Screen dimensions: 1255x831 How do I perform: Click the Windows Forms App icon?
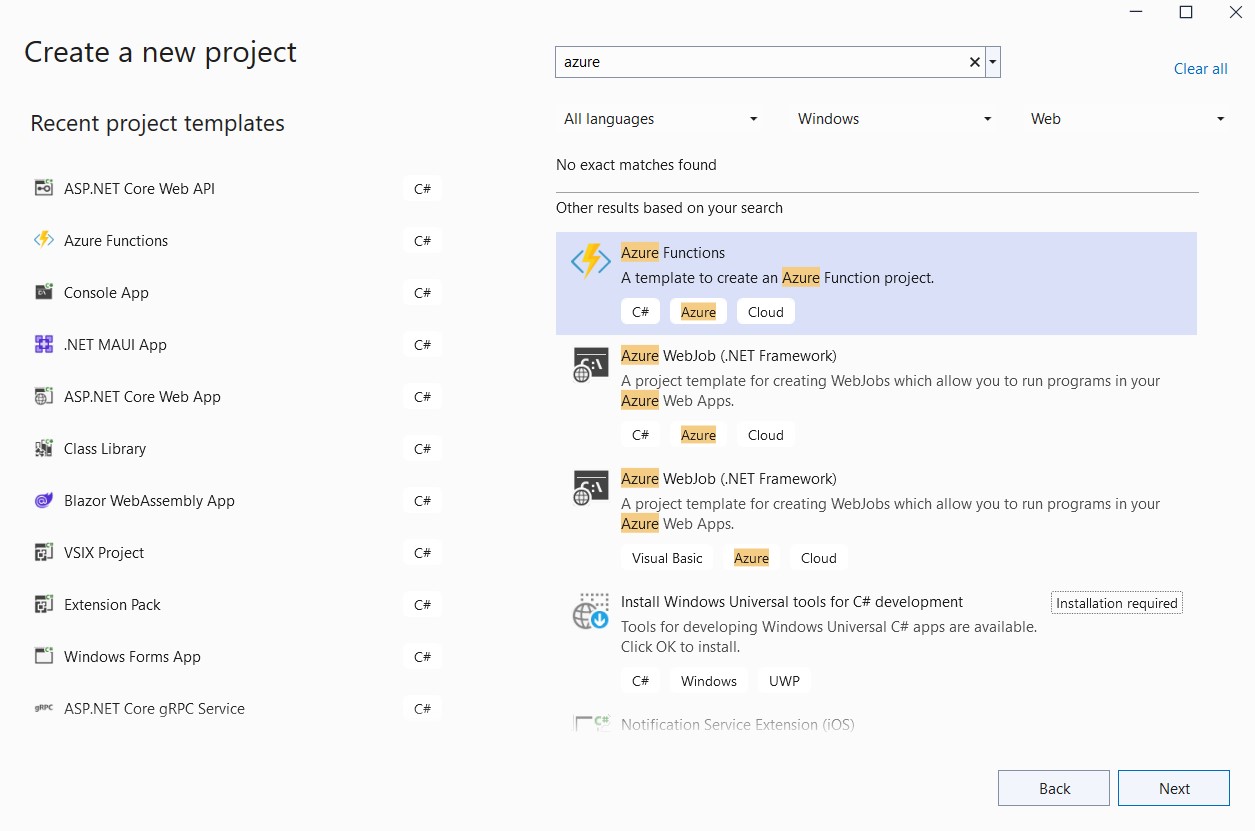click(x=43, y=656)
